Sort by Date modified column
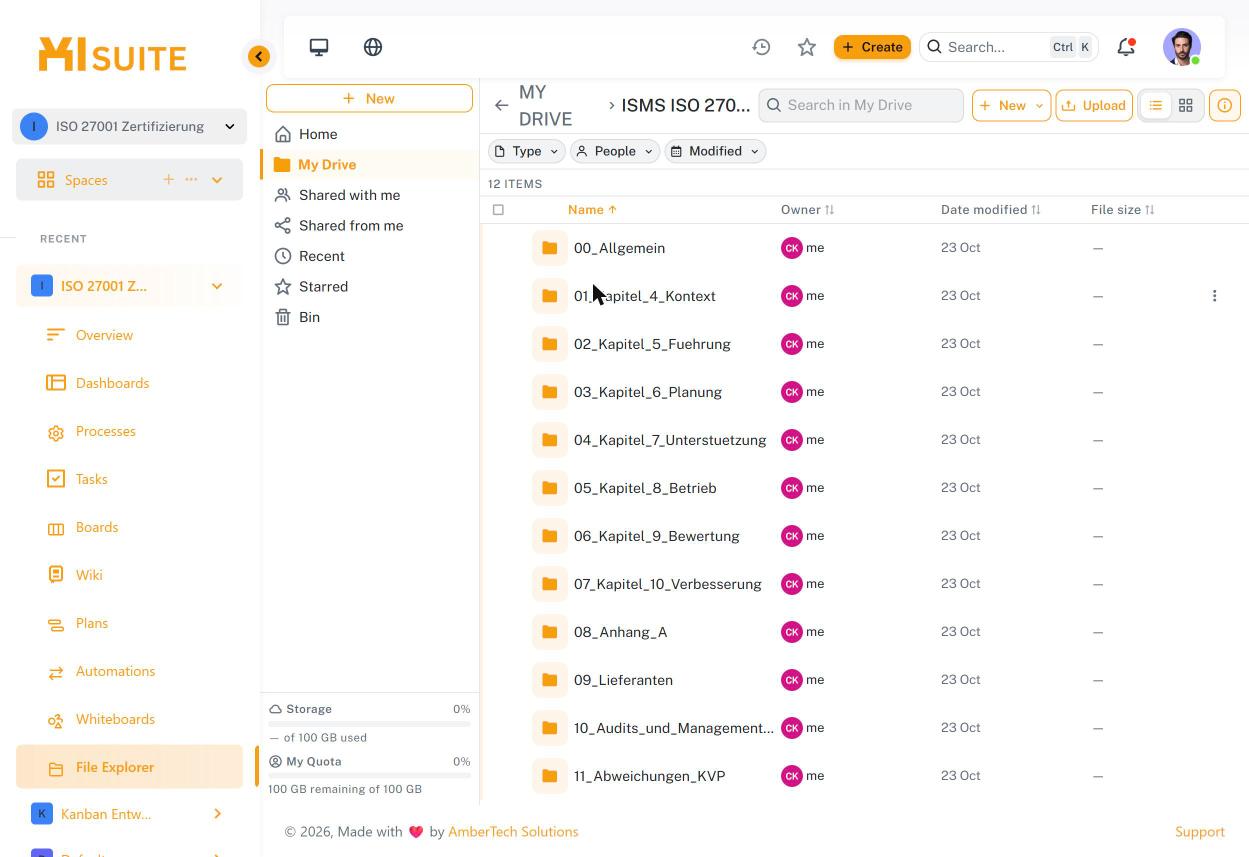 coord(991,210)
